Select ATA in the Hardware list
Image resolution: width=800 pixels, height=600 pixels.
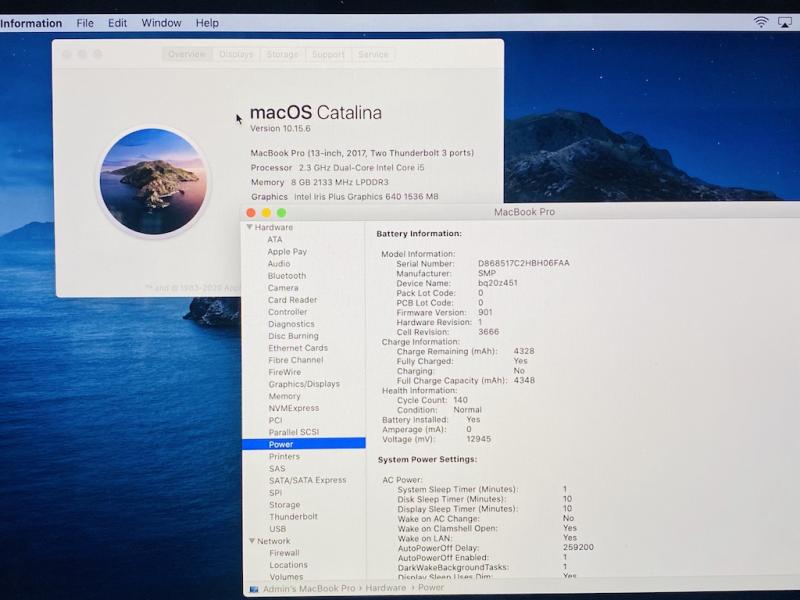[x=274, y=239]
